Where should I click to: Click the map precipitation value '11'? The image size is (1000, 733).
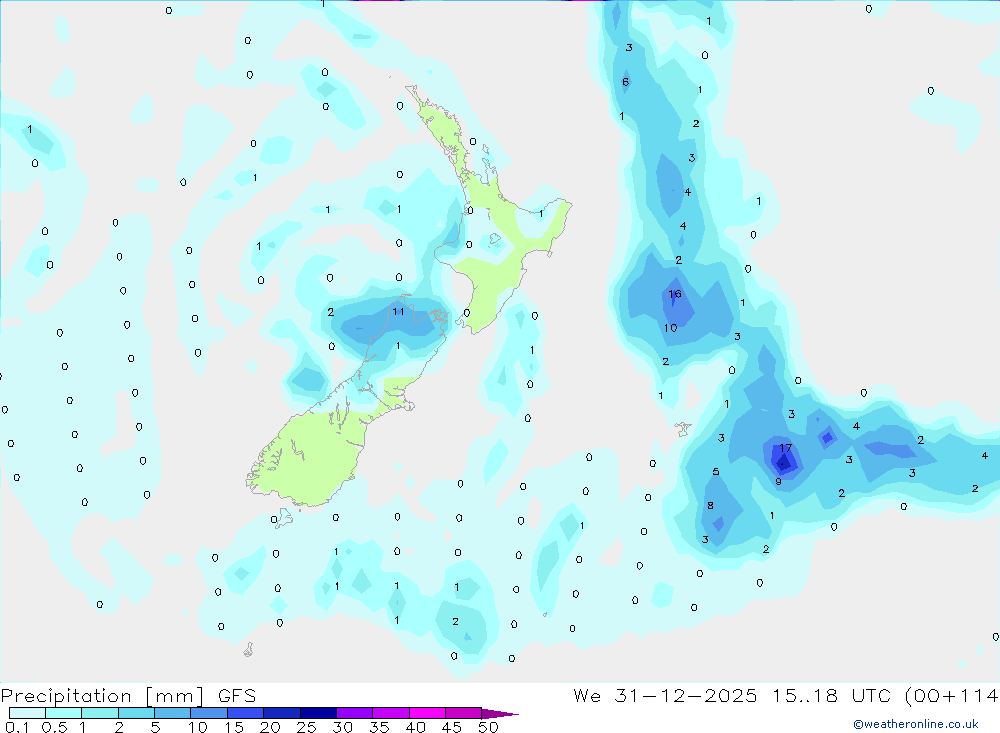(399, 311)
